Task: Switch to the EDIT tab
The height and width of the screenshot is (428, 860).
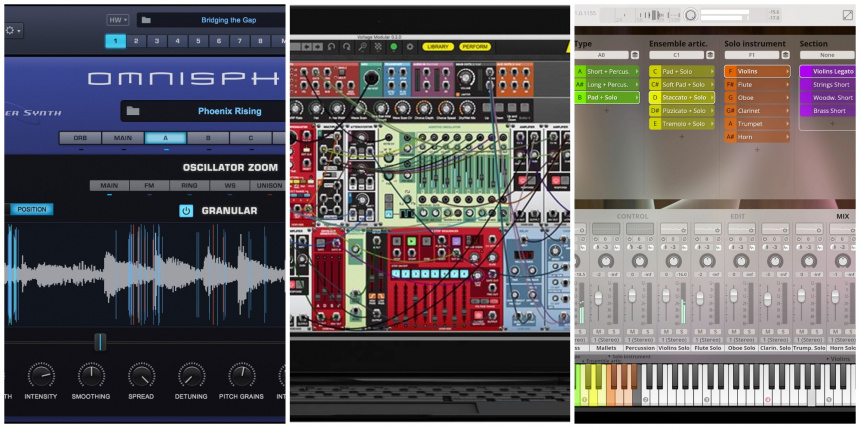Action: pyautogui.click(x=738, y=217)
